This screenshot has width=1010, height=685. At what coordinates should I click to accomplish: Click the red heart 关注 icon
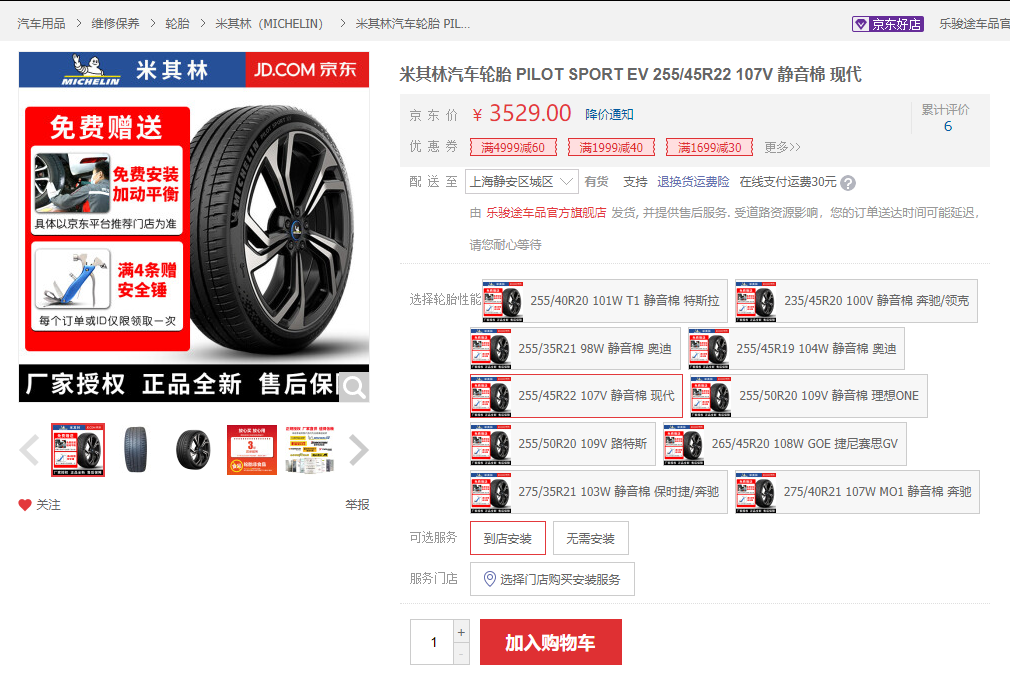25,505
